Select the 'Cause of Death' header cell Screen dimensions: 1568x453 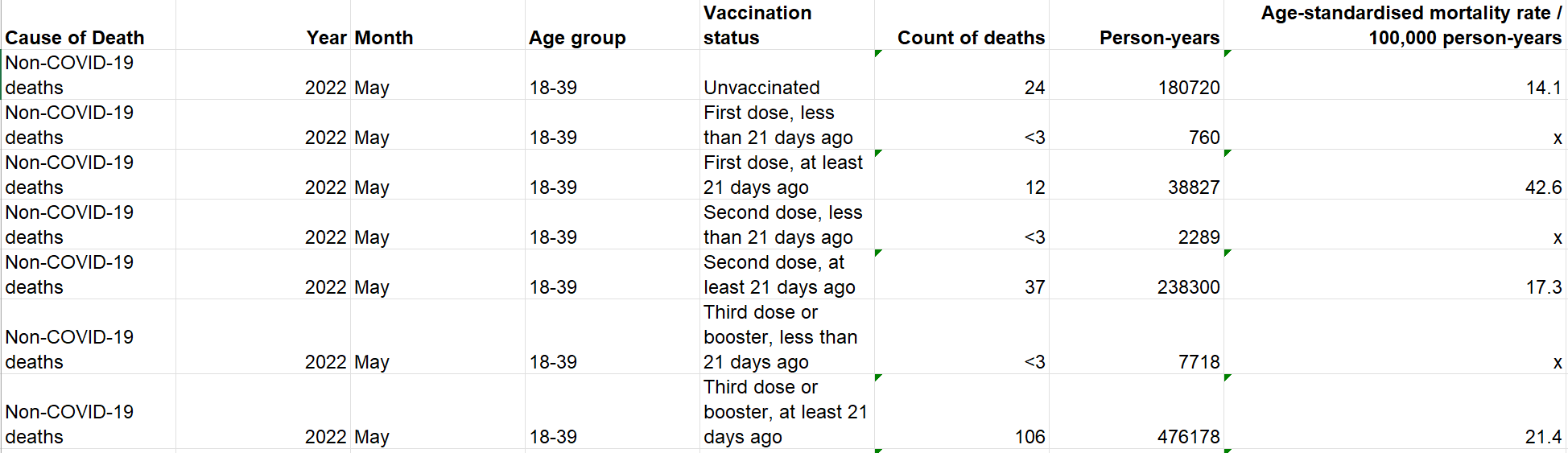(x=89, y=25)
